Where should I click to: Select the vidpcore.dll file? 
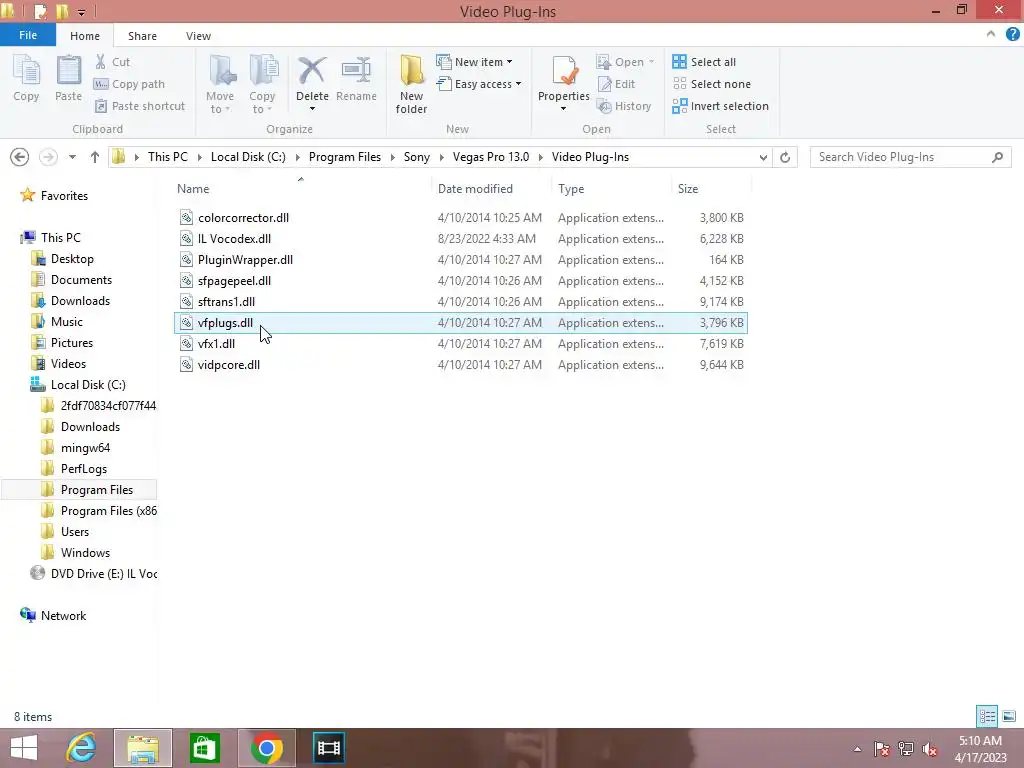460,364
